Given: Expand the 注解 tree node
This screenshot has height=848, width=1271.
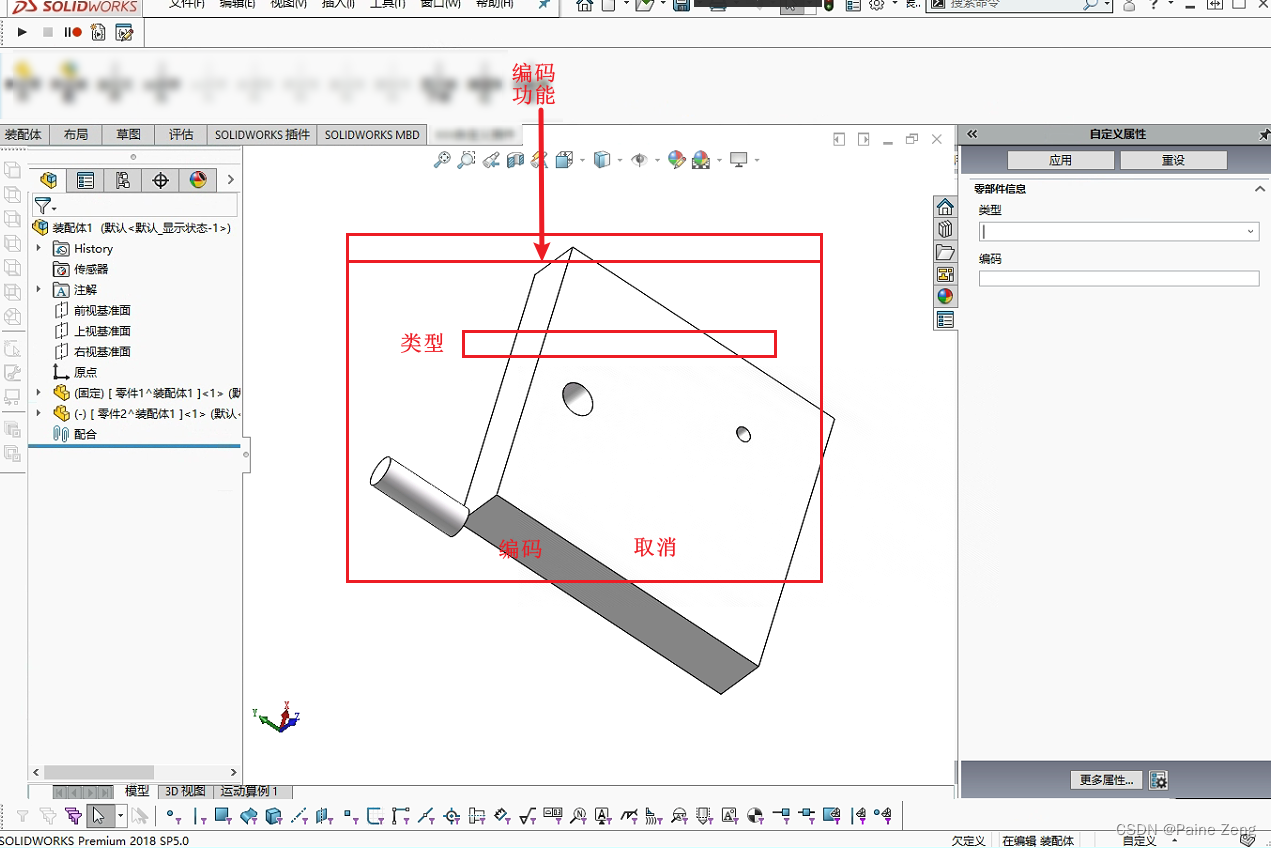Looking at the screenshot, I should [x=39, y=289].
